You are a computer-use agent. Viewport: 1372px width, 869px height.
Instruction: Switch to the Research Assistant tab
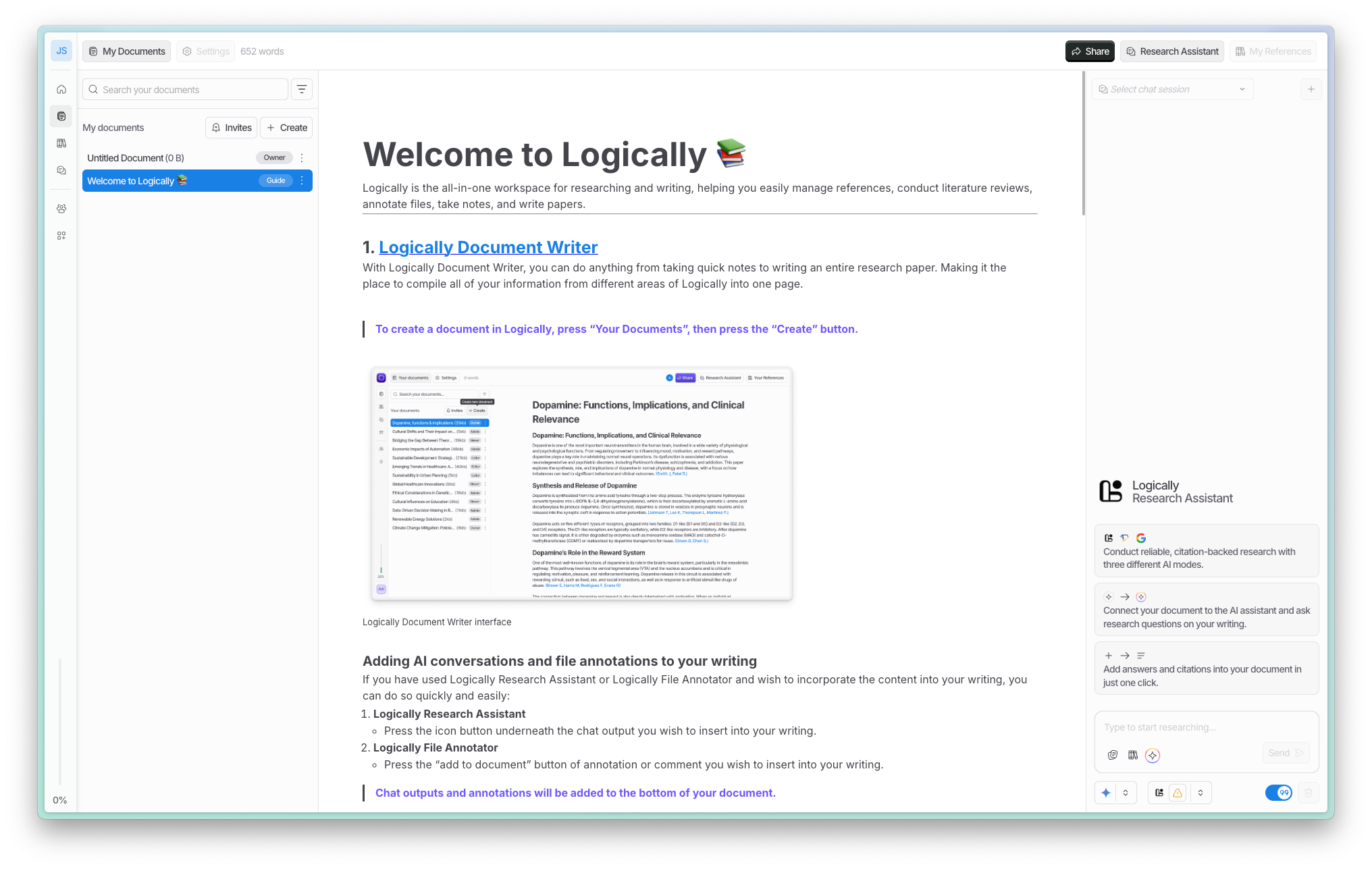point(1171,51)
